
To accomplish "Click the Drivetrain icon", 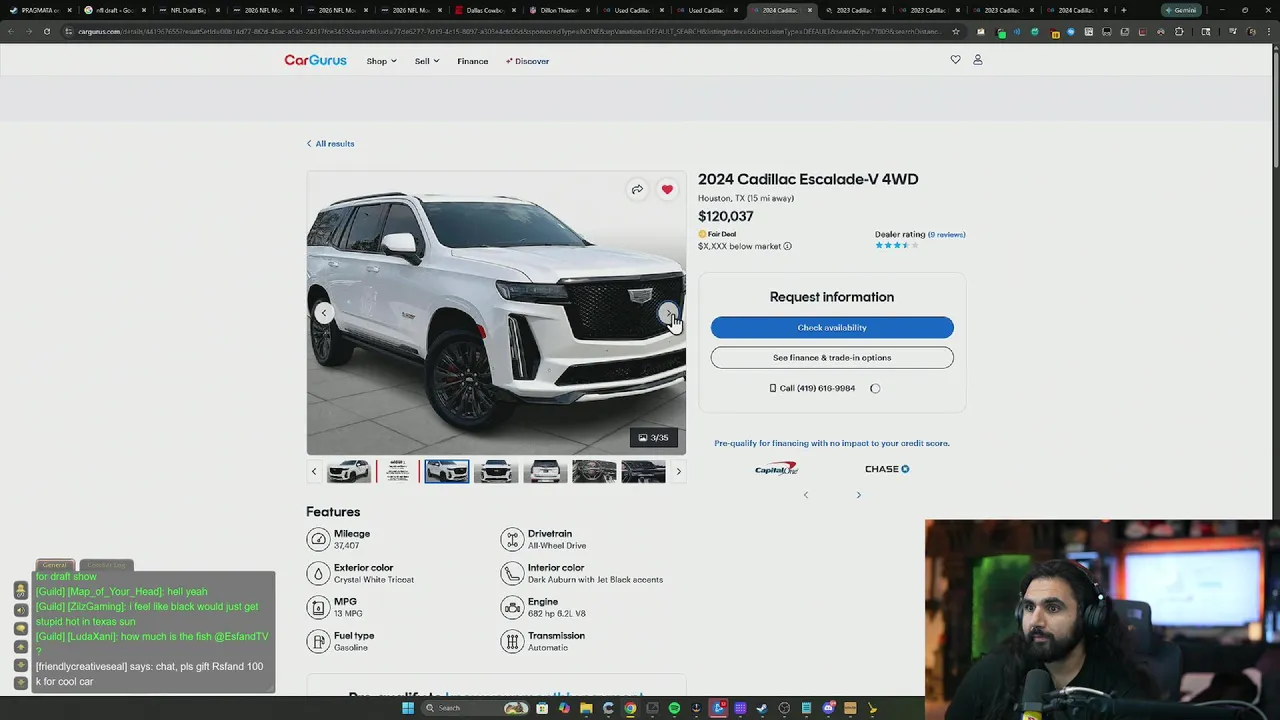I will [x=512, y=540].
